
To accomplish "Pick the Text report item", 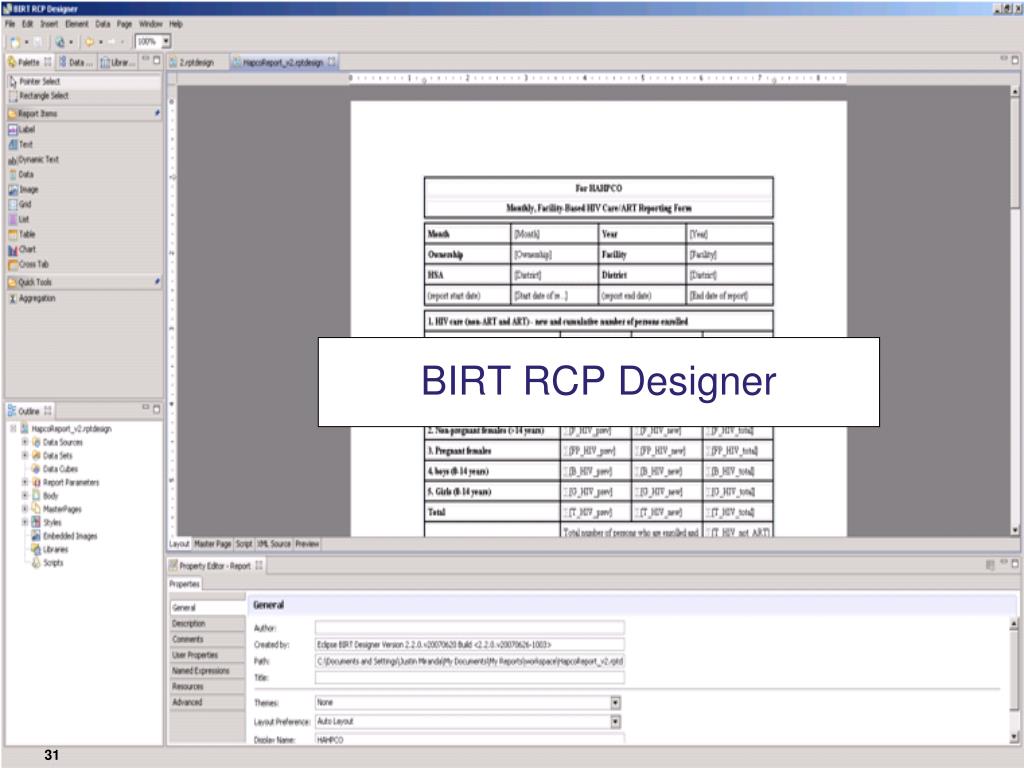I will 20,144.
